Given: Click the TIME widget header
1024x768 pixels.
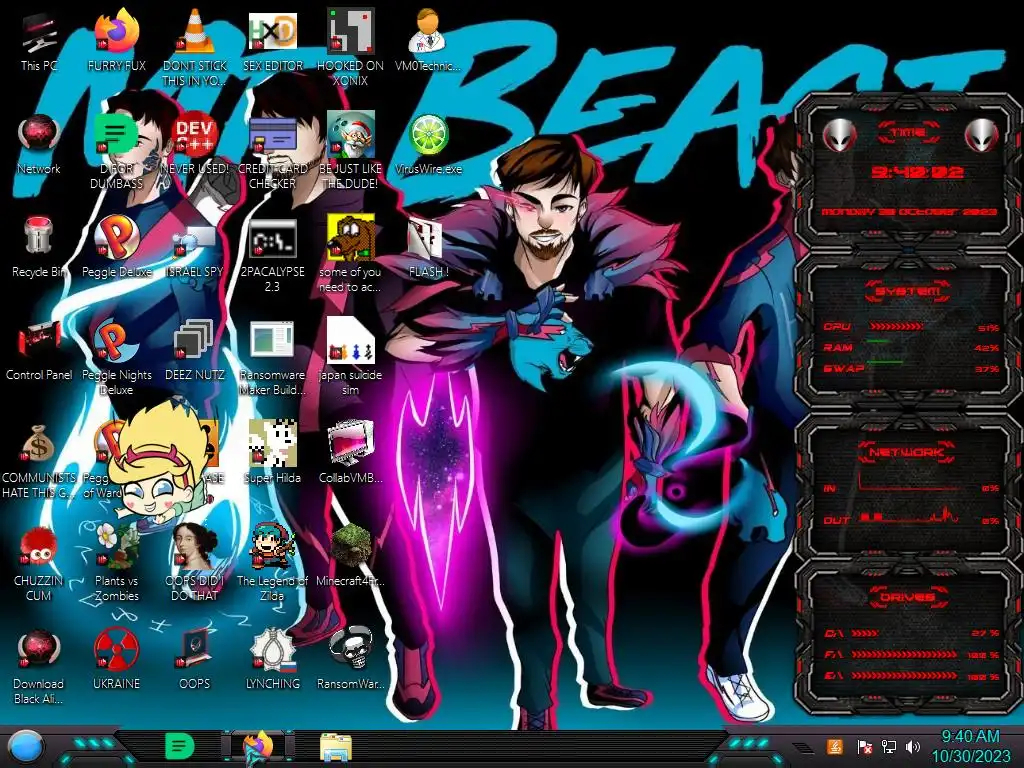Looking at the screenshot, I should coord(908,133).
